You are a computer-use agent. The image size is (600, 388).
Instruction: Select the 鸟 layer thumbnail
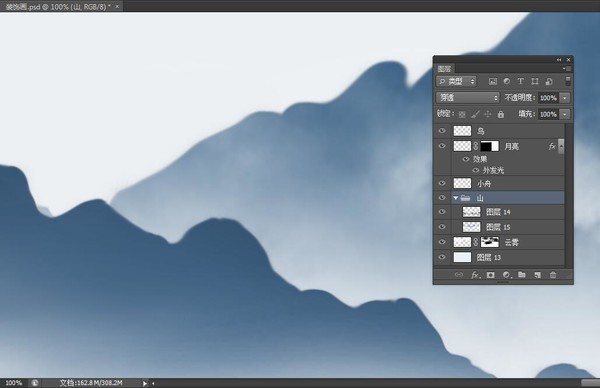pos(462,131)
